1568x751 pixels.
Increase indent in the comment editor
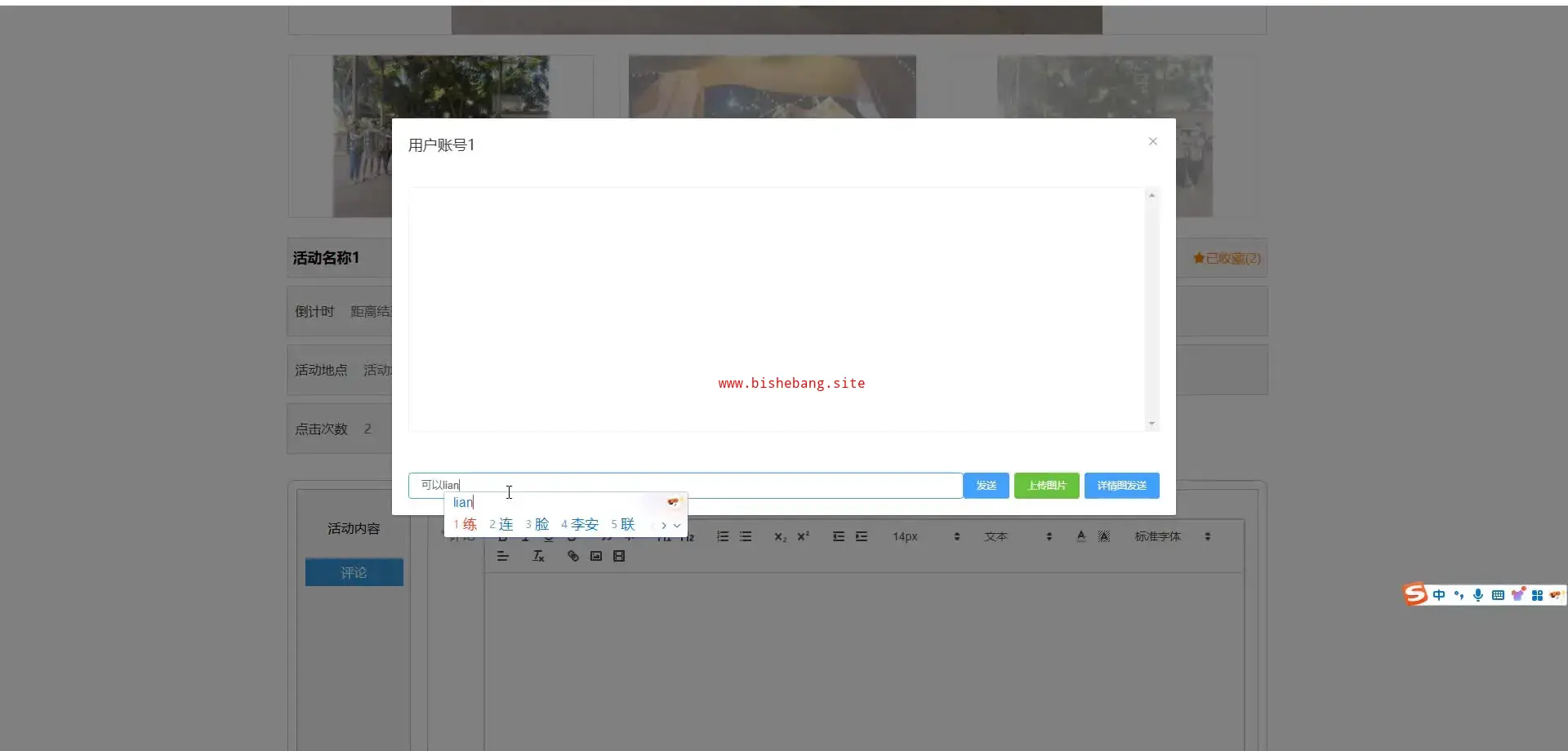pyautogui.click(x=862, y=536)
